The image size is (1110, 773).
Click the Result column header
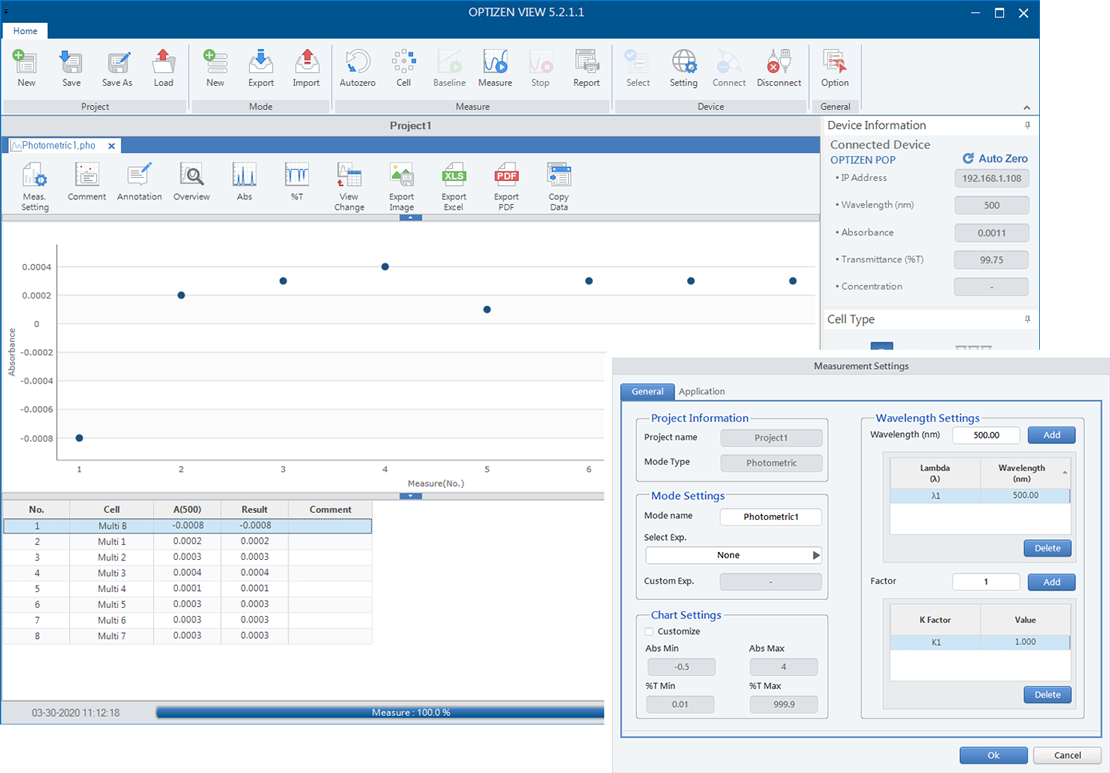pyautogui.click(x=254, y=510)
